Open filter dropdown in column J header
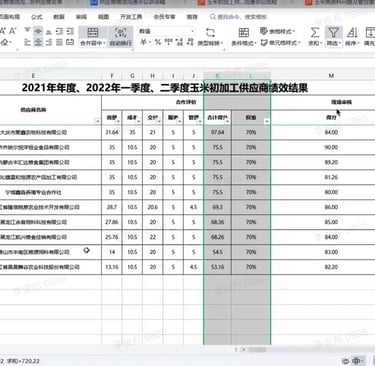The width and height of the screenshot is (375, 366). 200,121
